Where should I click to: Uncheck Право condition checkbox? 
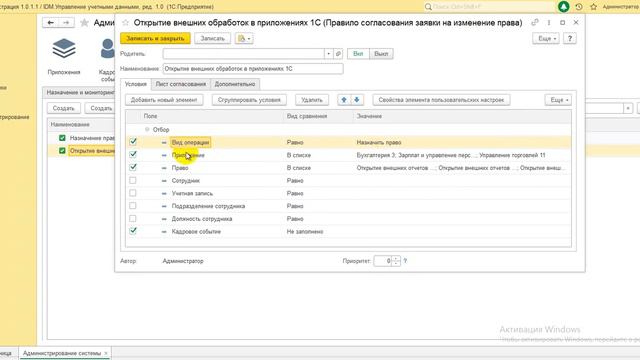point(133,167)
